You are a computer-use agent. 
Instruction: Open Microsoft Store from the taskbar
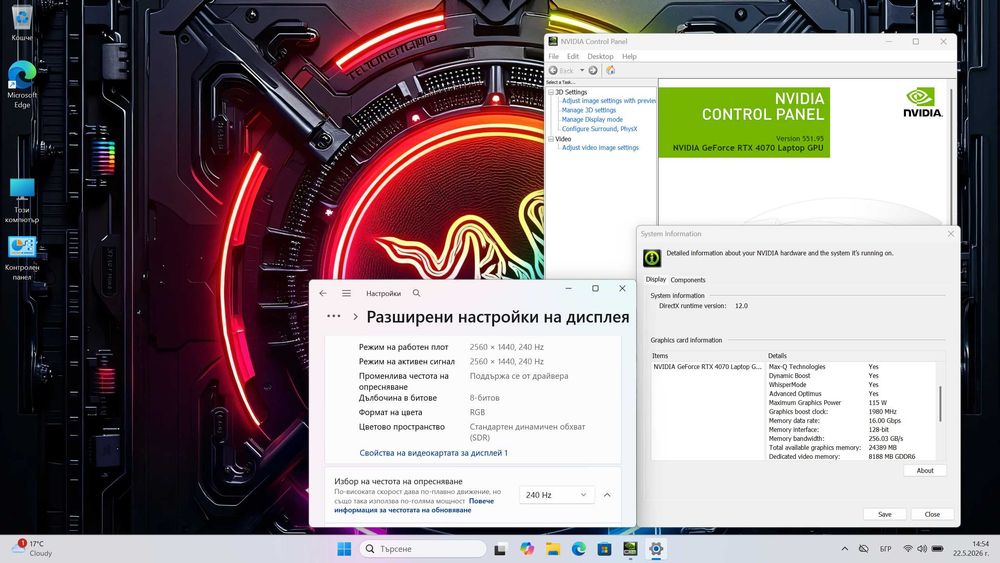point(605,549)
